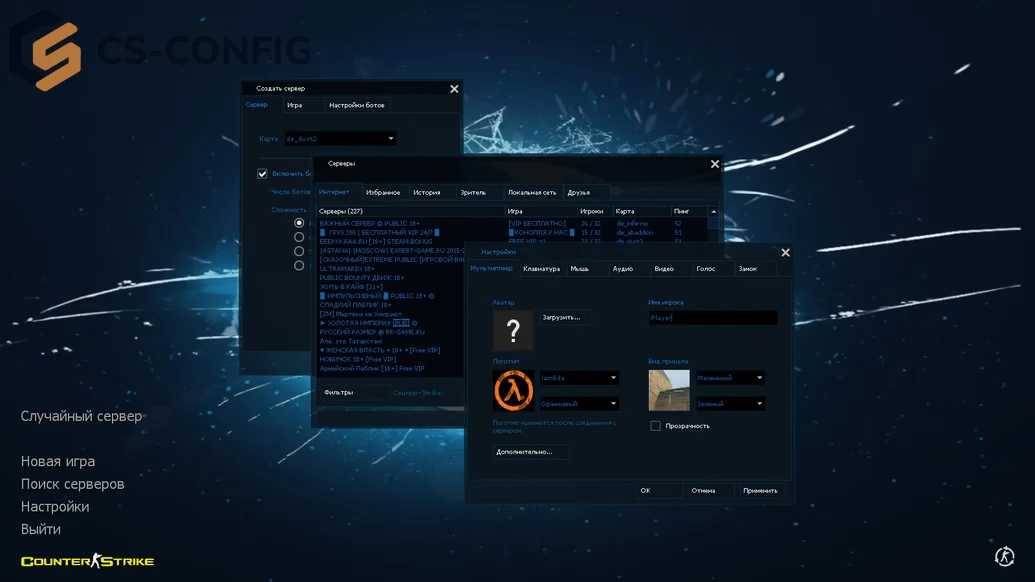Click the running soldier icon in the corner
1035x582 pixels.
tap(1005, 556)
